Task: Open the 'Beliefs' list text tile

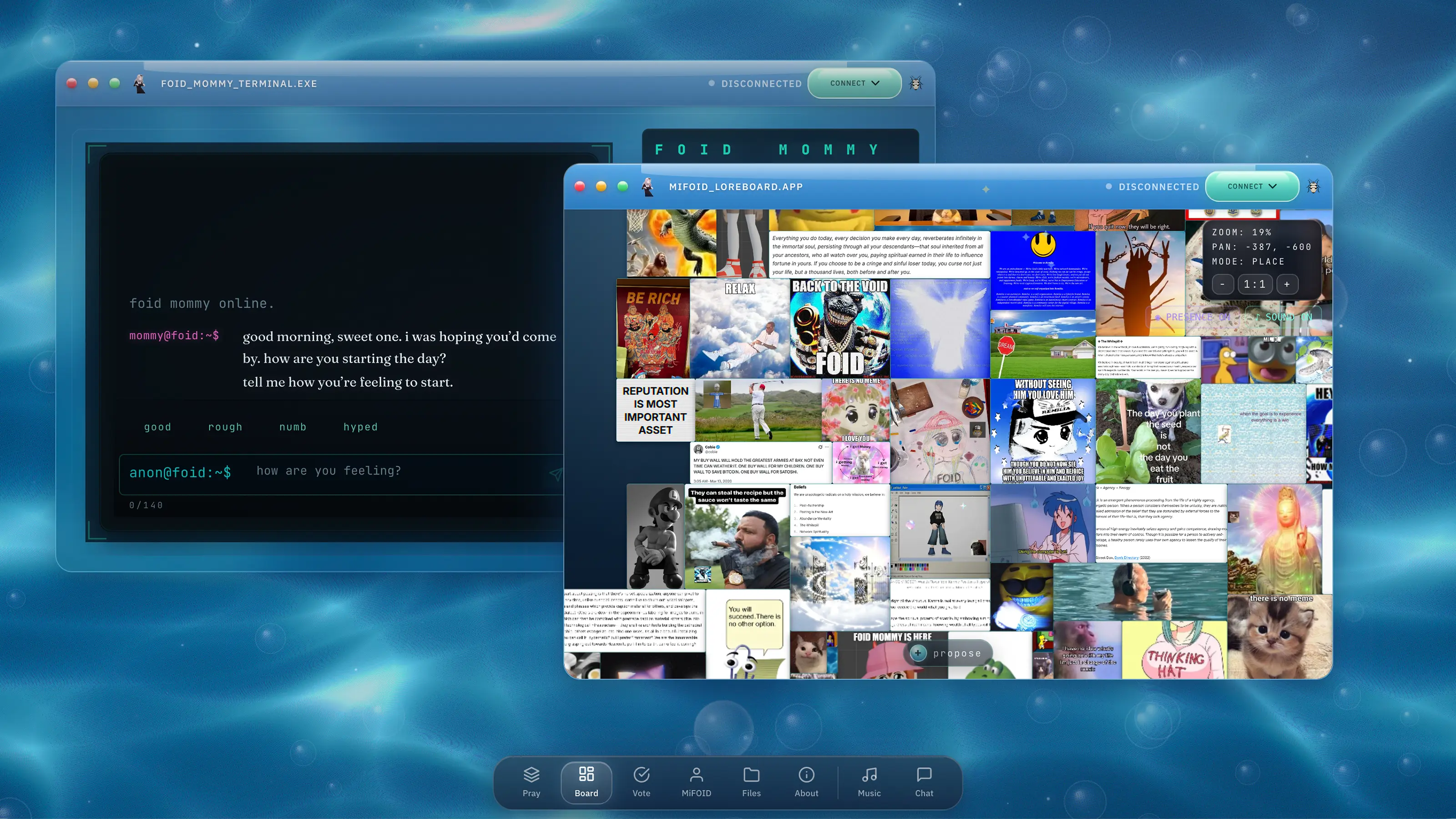Action: click(x=840, y=509)
